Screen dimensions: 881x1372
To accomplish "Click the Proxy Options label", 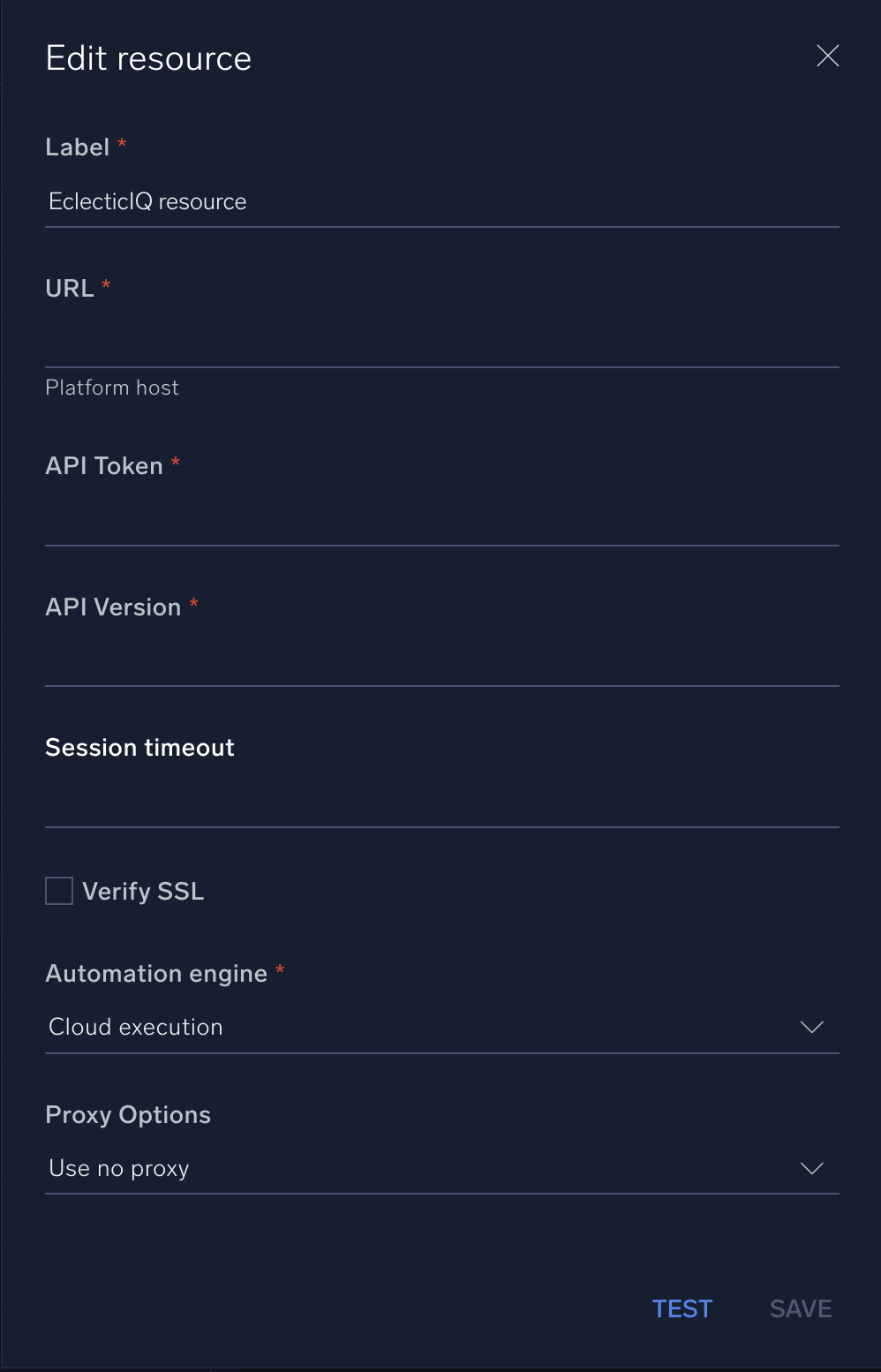I will click(128, 1115).
